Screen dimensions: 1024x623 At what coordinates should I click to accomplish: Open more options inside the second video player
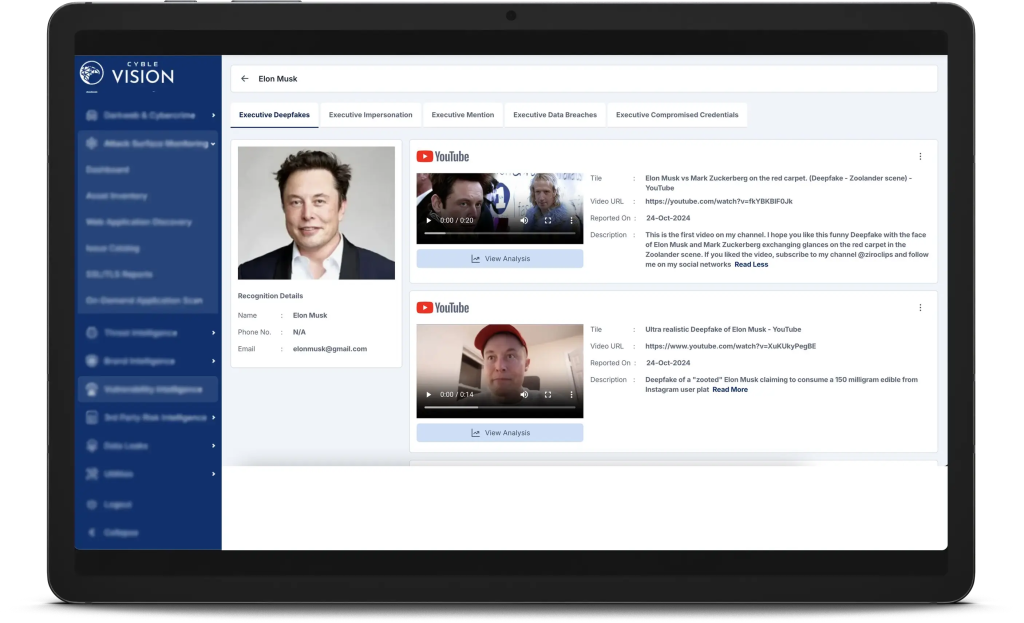571,394
